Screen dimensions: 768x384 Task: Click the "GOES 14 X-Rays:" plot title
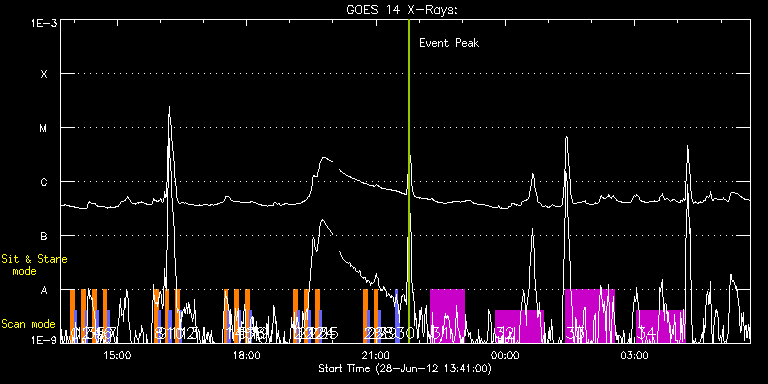coord(401,10)
